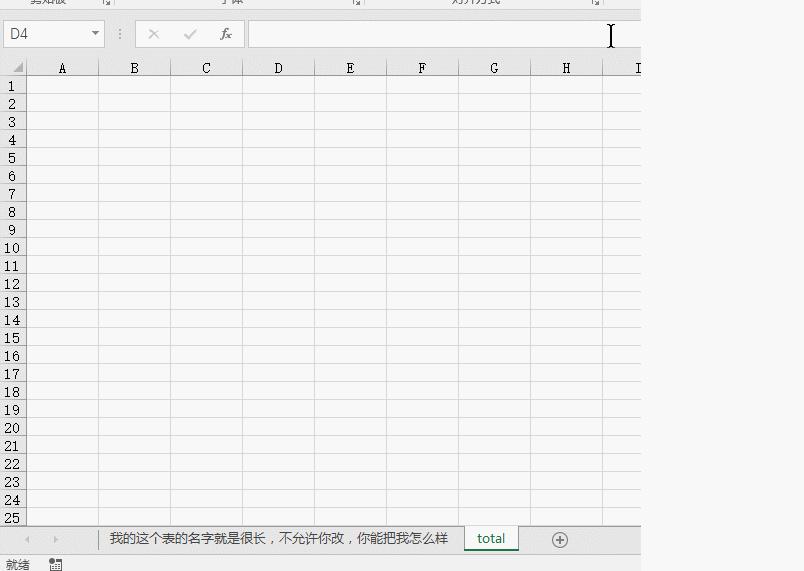Open Alignment group dialog launcher
The height and width of the screenshot is (571, 804).
pyautogui.click(x=595, y=2)
